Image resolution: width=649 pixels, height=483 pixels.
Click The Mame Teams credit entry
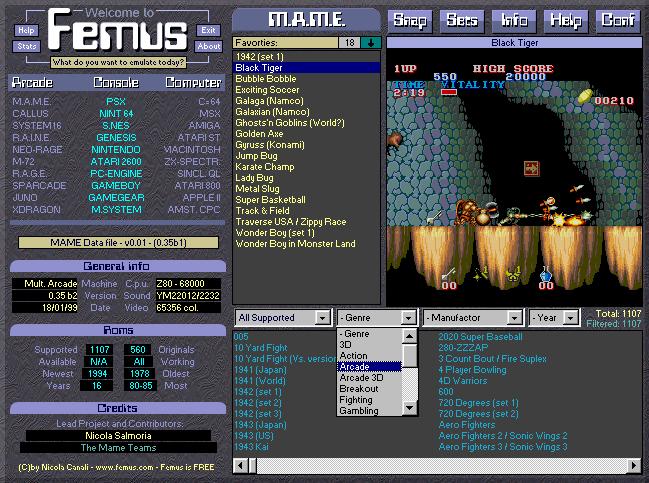click(118, 448)
